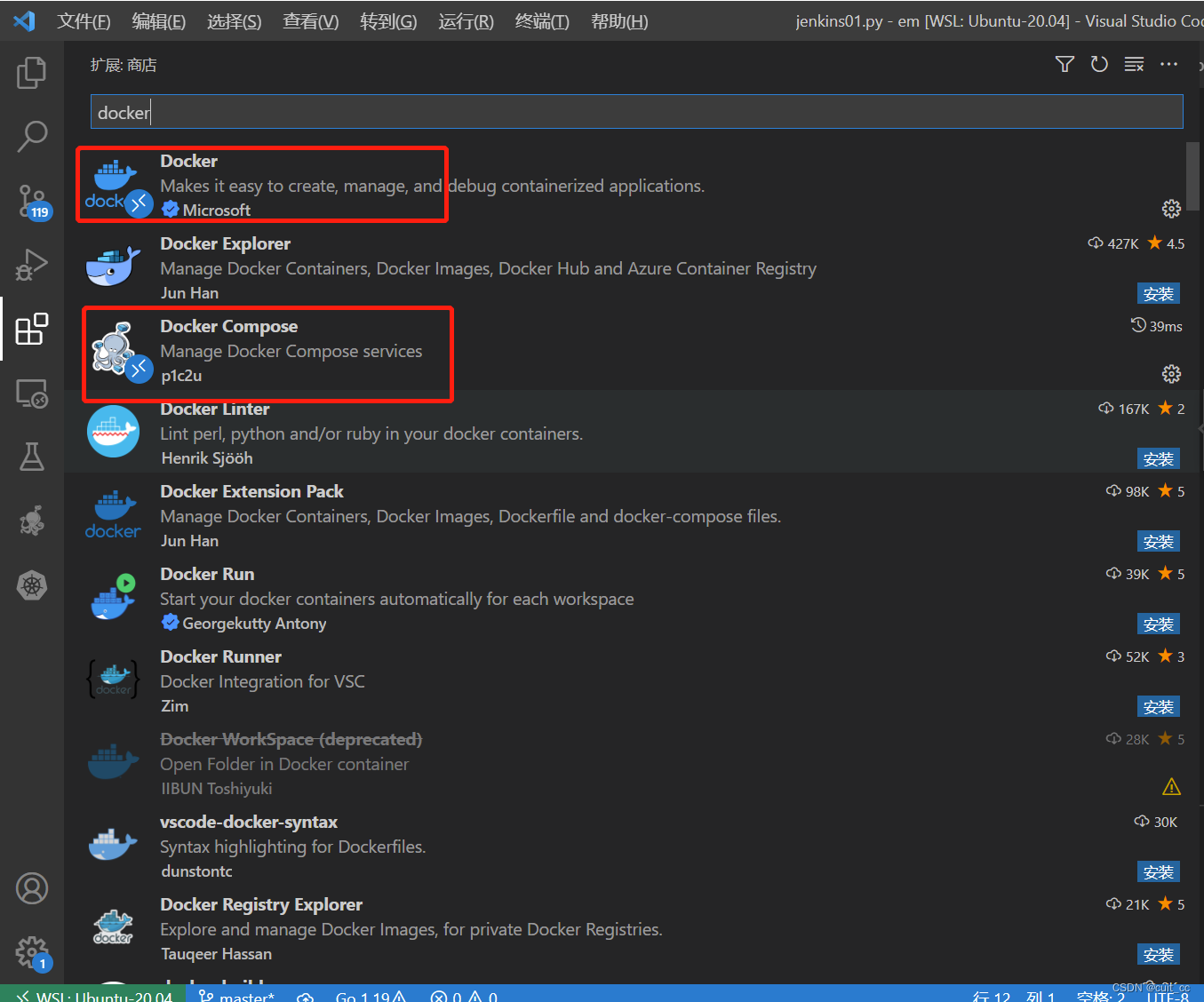Click WSL: Ubuntu-20.04 remote status indicator
Image resolution: width=1204 pixels, height=1002 pixels.
tap(93, 994)
